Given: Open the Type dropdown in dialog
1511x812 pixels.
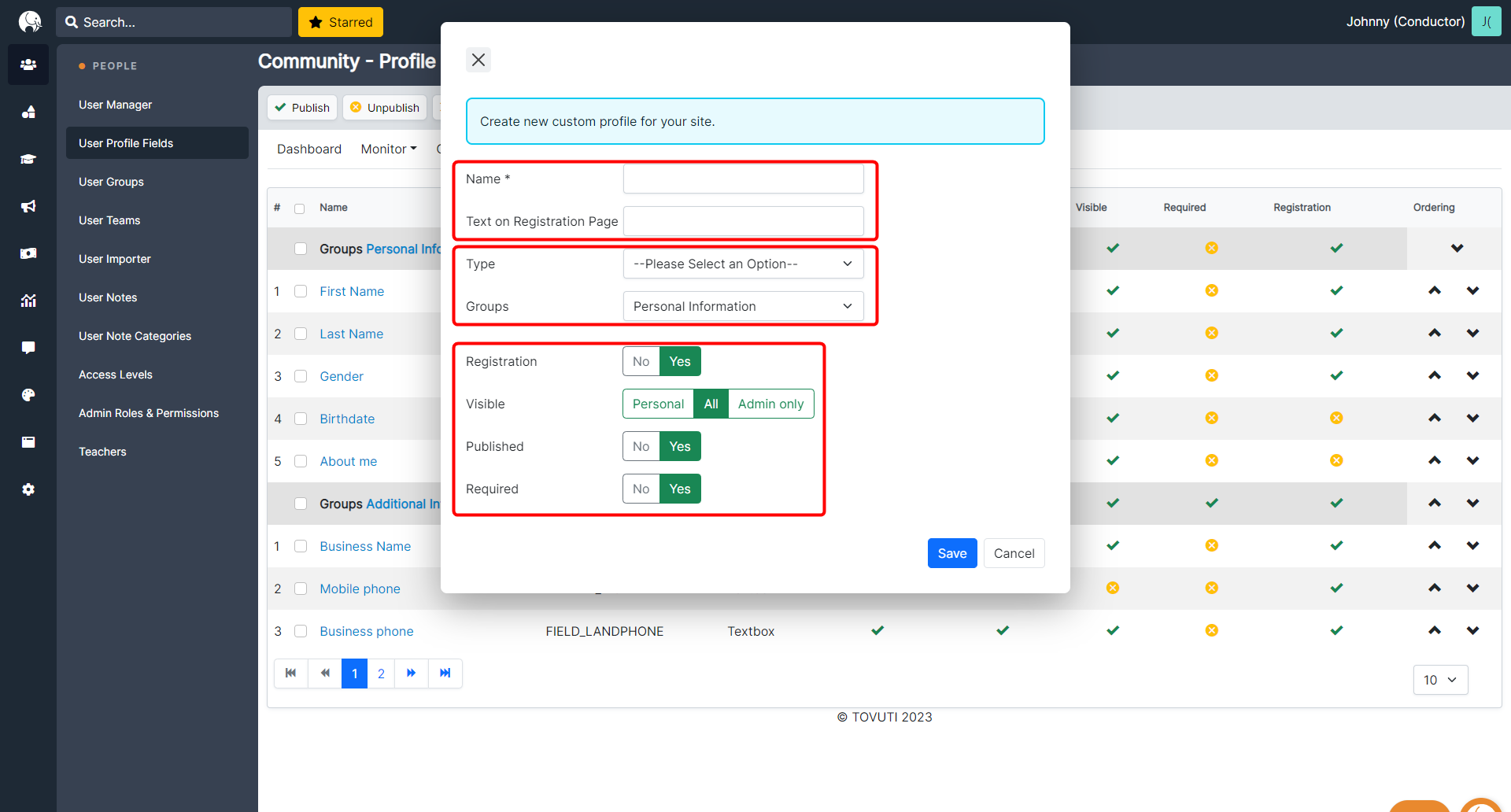Looking at the screenshot, I should (x=744, y=264).
